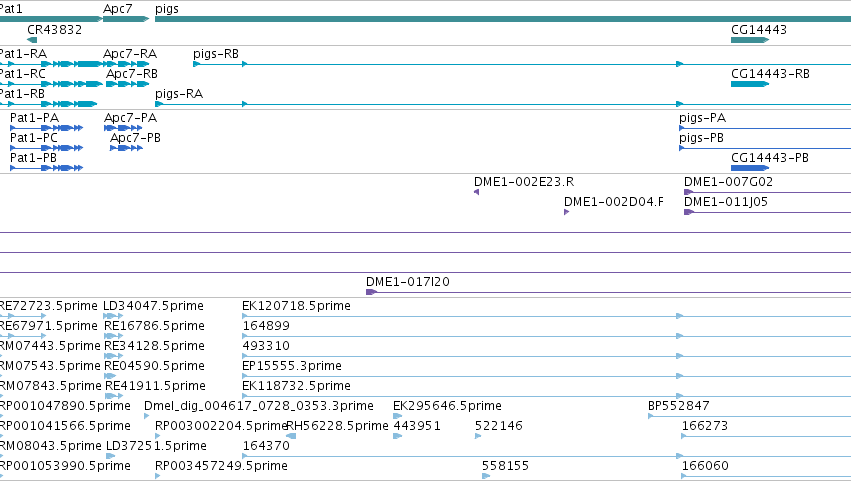The height and width of the screenshot is (481, 851).
Task: Select EST RM07443.5prime label
Action: click(50, 346)
